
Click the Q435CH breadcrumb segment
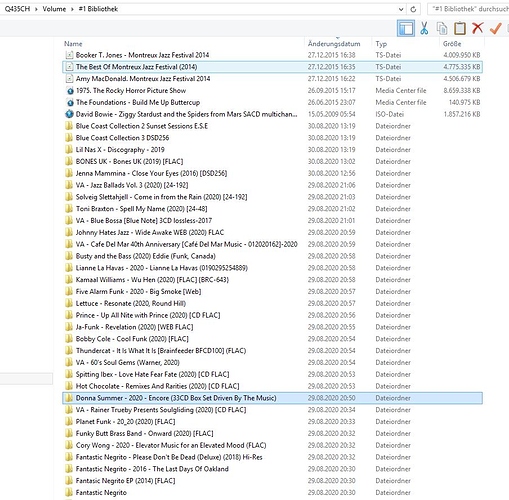tap(17, 9)
